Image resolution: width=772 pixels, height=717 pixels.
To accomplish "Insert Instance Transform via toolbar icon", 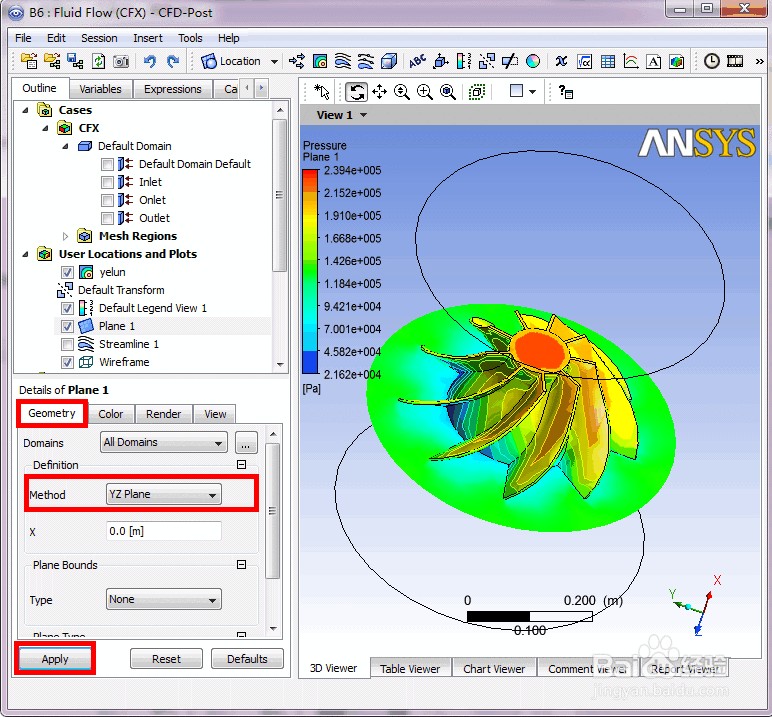I will pyautogui.click(x=486, y=61).
